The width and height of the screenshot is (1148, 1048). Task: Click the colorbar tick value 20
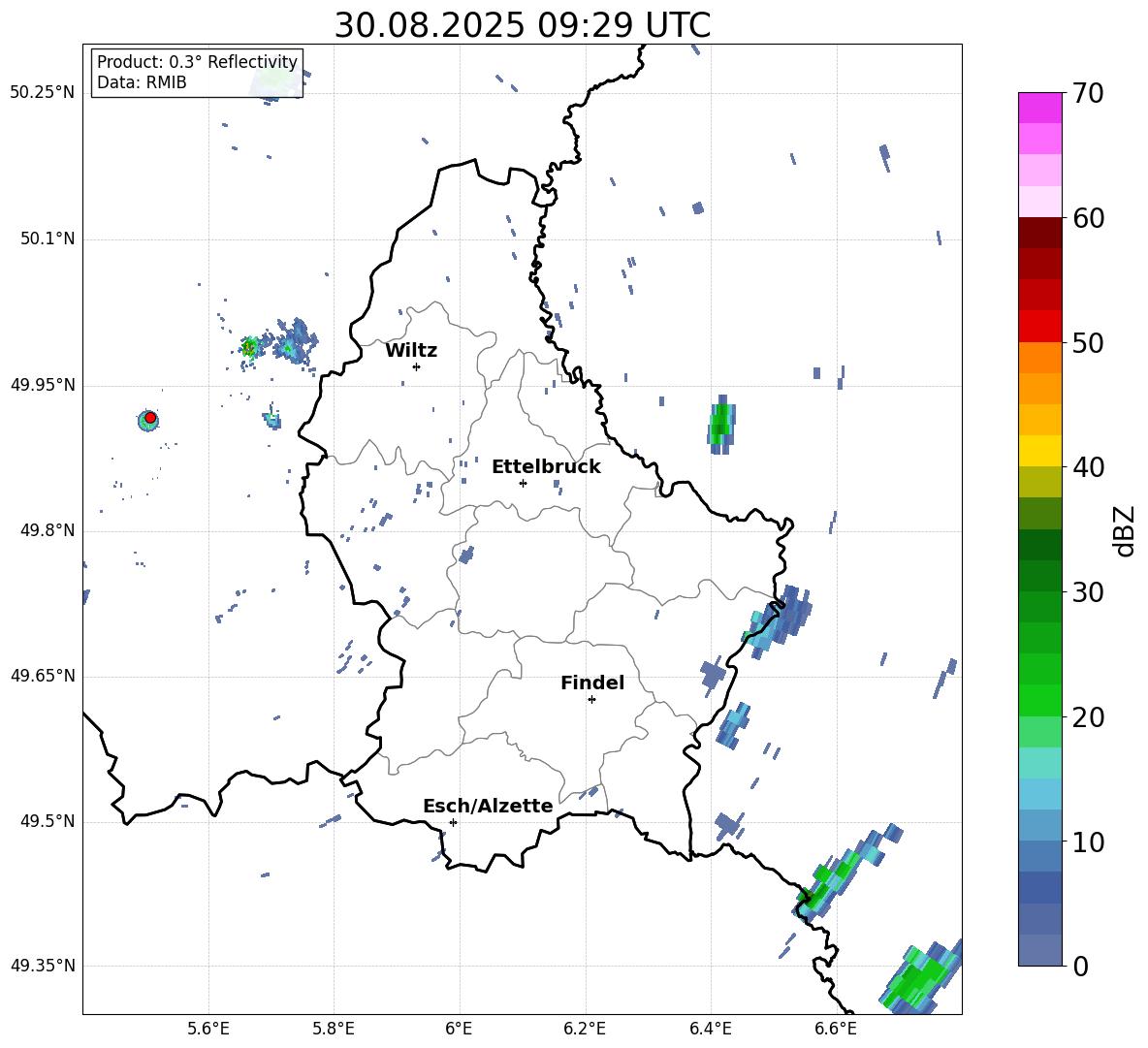point(1089,716)
